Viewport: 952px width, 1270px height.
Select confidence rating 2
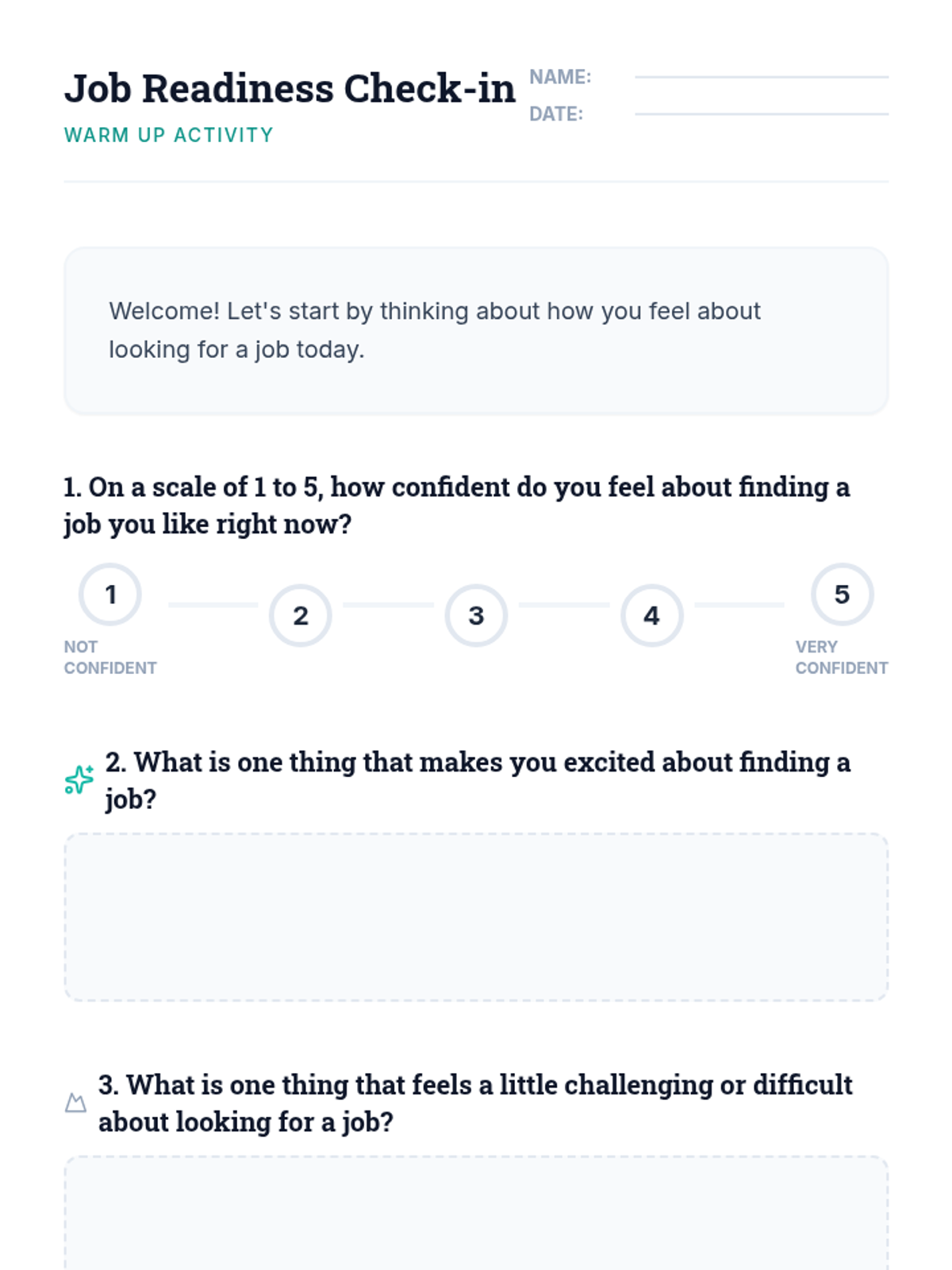301,616
